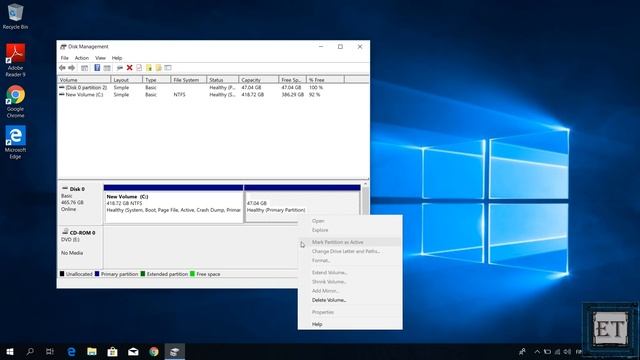Image resolution: width=640 pixels, height=360 pixels.
Task: Sort by the Status column header
Action: pos(222,80)
